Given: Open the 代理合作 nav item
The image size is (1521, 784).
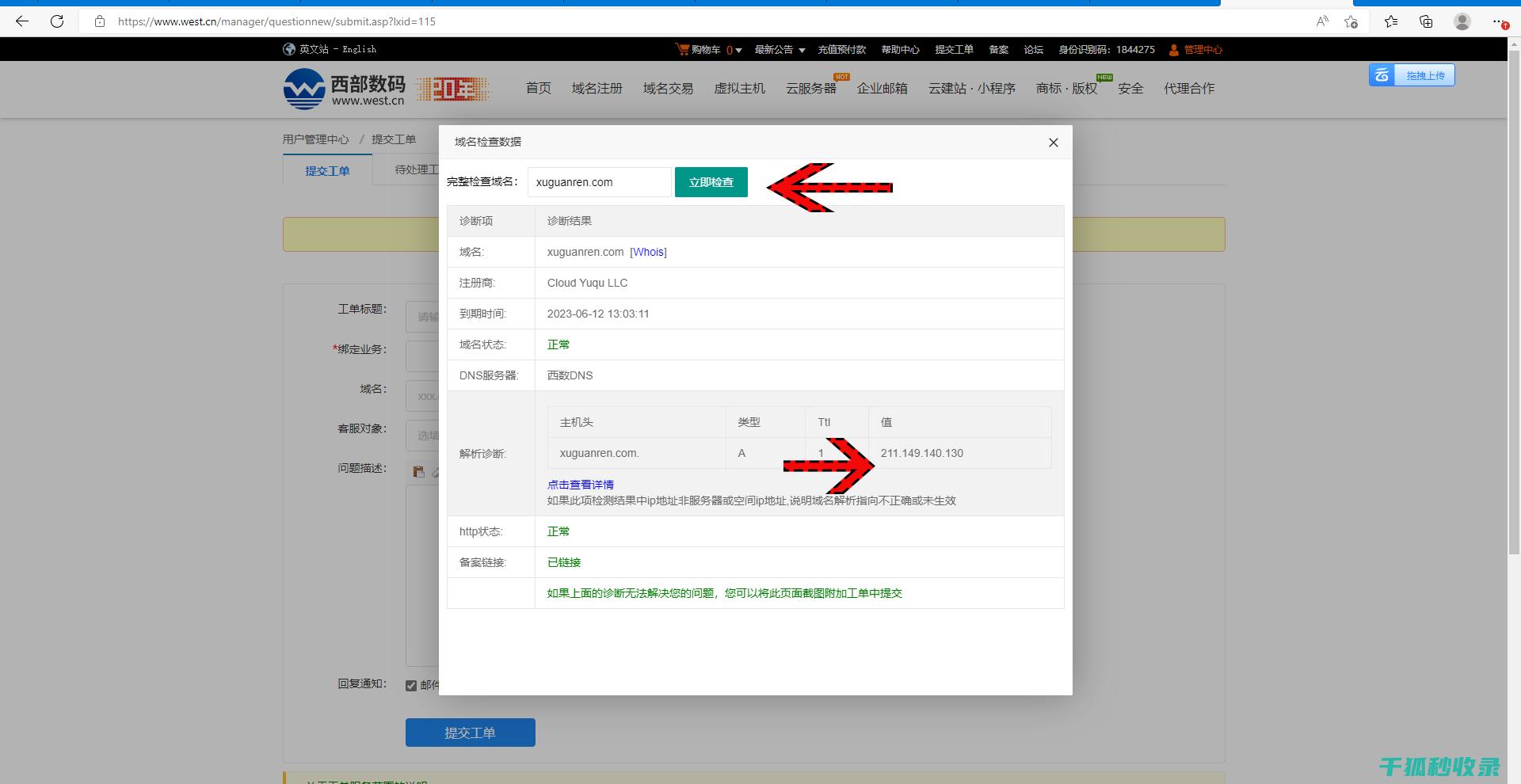Looking at the screenshot, I should click(1188, 88).
